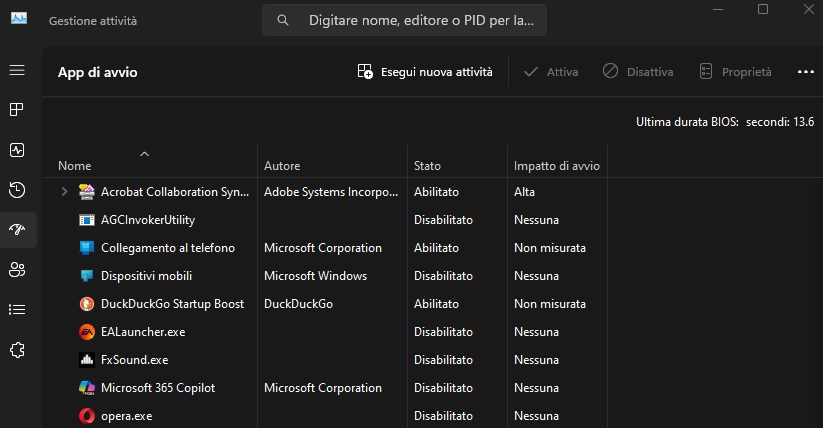823x428 pixels.
Task: Sort by Impatto di avvio column
Action: [x=557, y=166]
